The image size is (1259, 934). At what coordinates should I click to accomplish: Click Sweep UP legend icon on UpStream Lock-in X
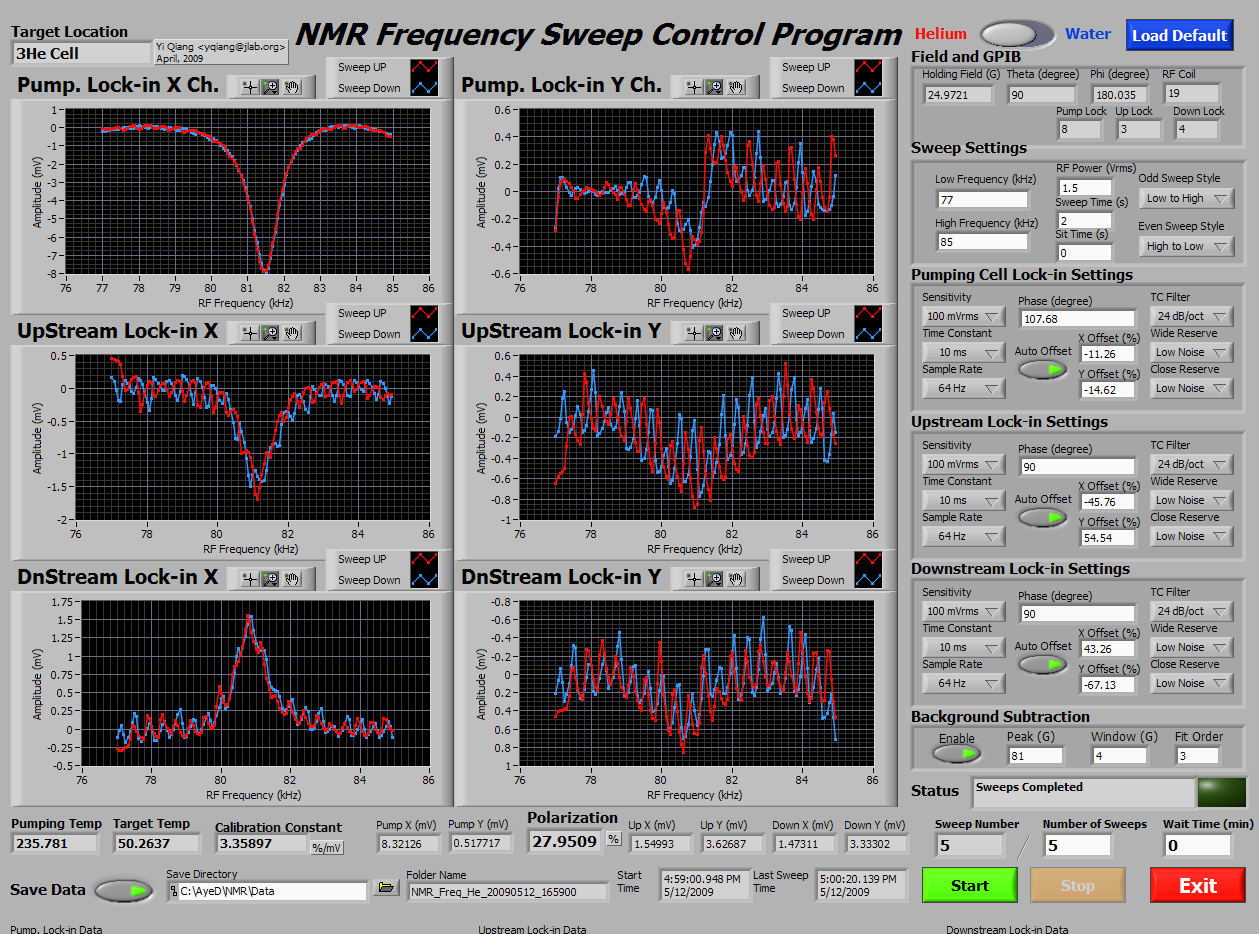[x=423, y=313]
